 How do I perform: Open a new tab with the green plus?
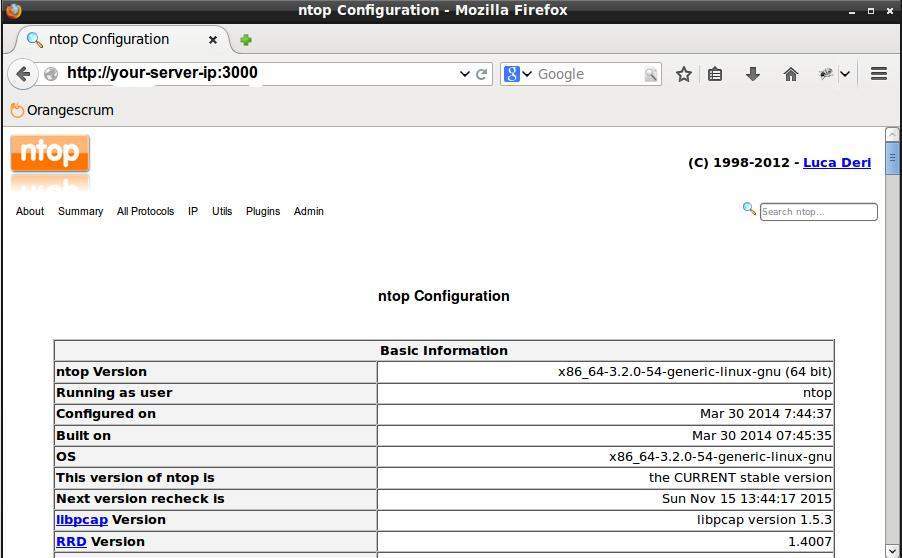[246, 40]
